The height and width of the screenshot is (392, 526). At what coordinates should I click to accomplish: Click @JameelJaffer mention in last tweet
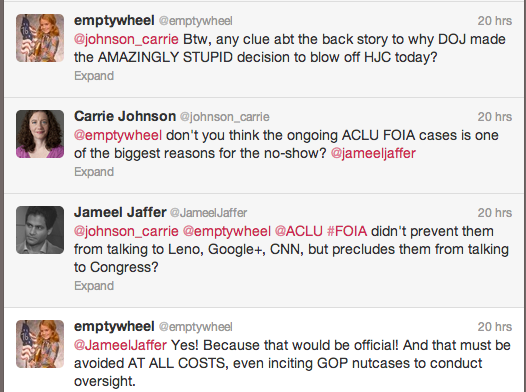120,345
